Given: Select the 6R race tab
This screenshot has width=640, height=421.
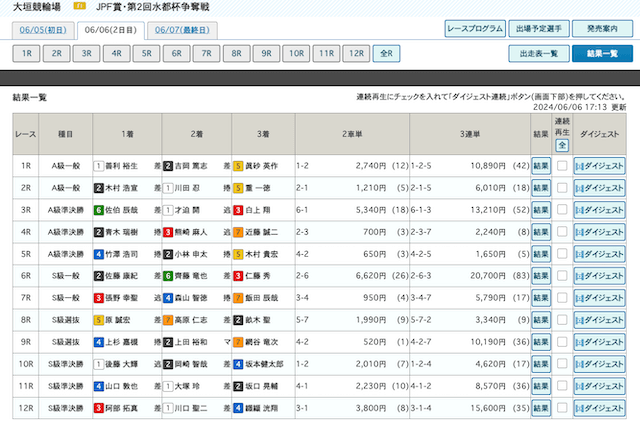Looking at the screenshot, I should click(176, 53).
